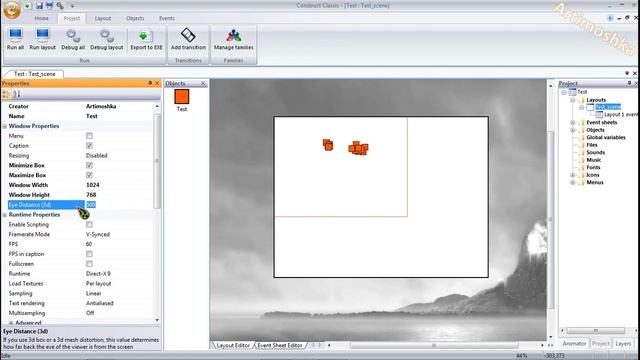
Task: Select the Test : Test_scene document tab
Action: coord(35,74)
